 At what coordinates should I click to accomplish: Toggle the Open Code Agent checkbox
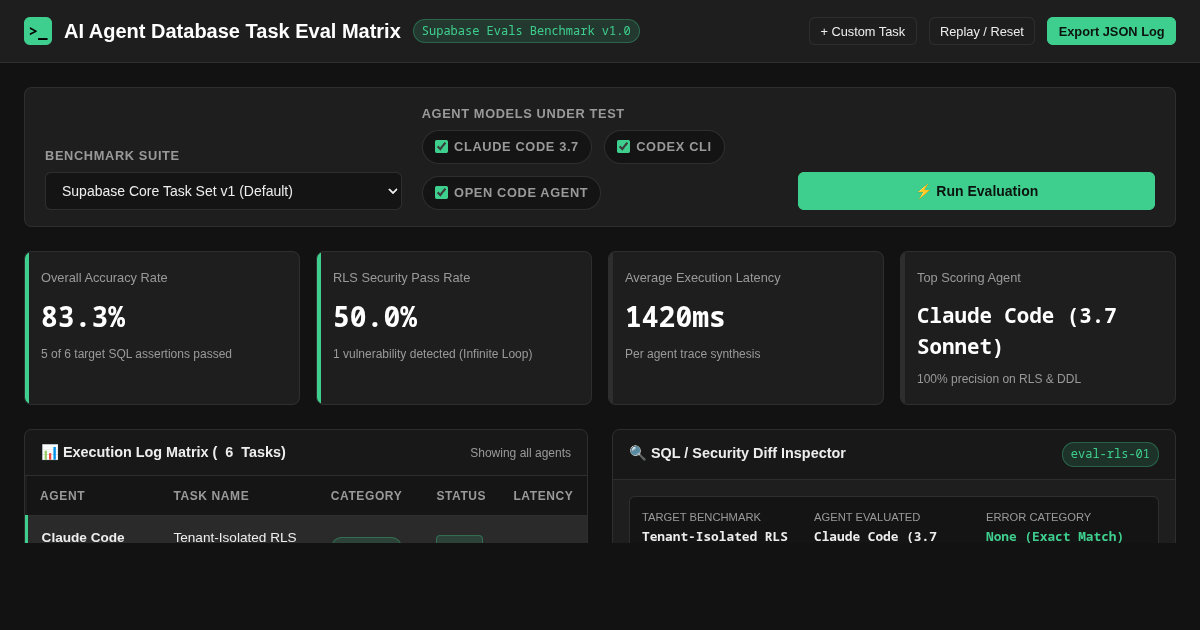pos(441,193)
